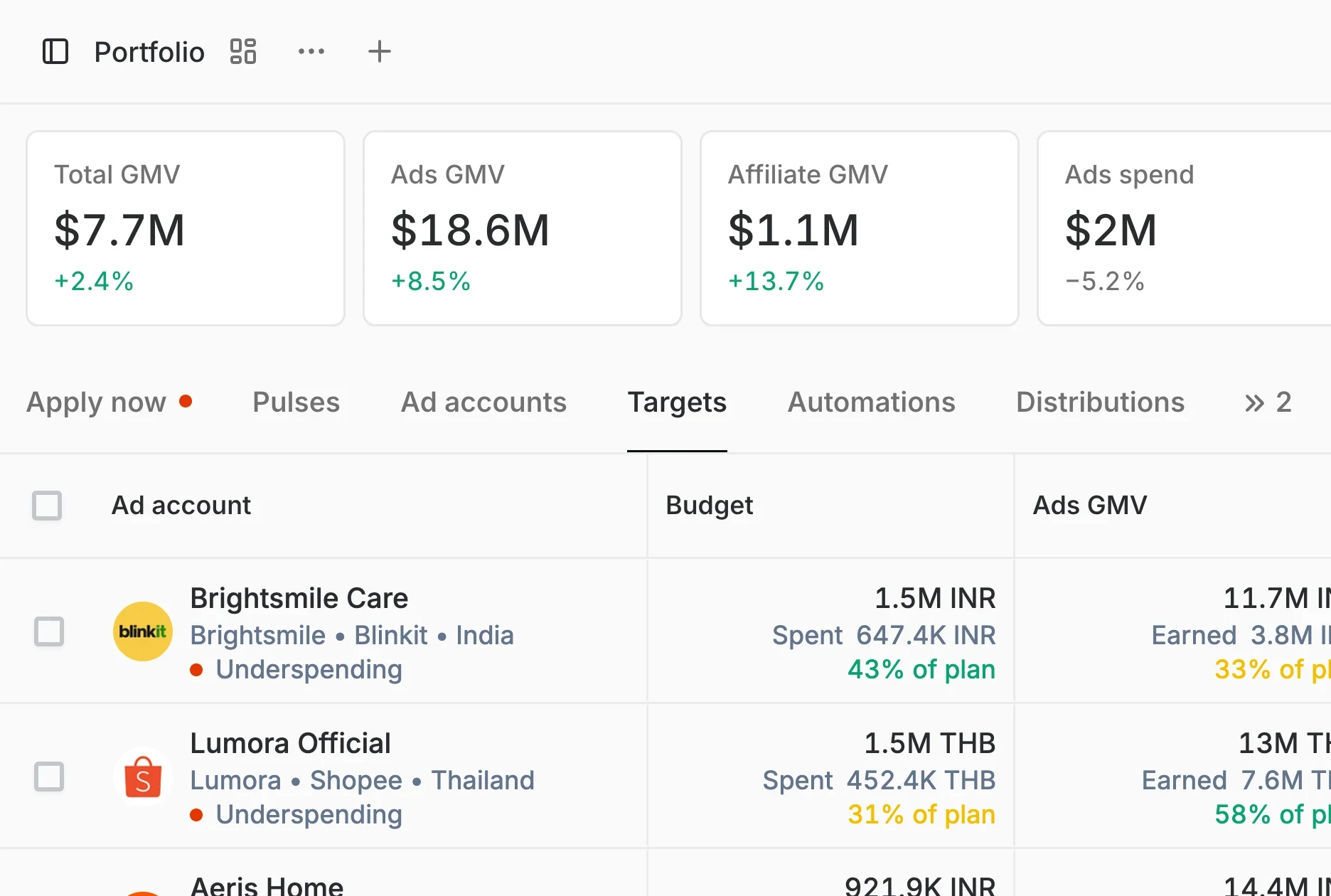Click the +13.7% Affiliate GMV change

776,281
